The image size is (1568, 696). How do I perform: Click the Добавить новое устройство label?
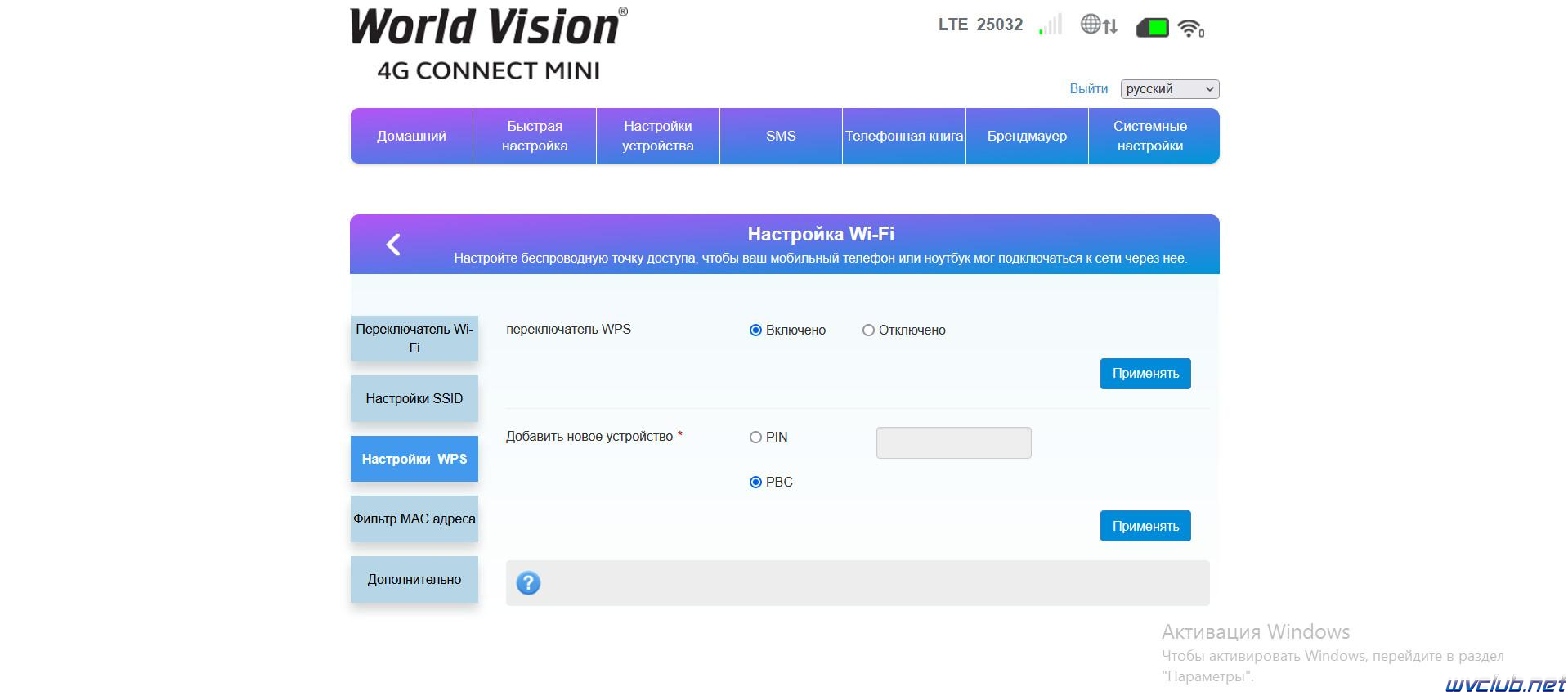coord(589,437)
